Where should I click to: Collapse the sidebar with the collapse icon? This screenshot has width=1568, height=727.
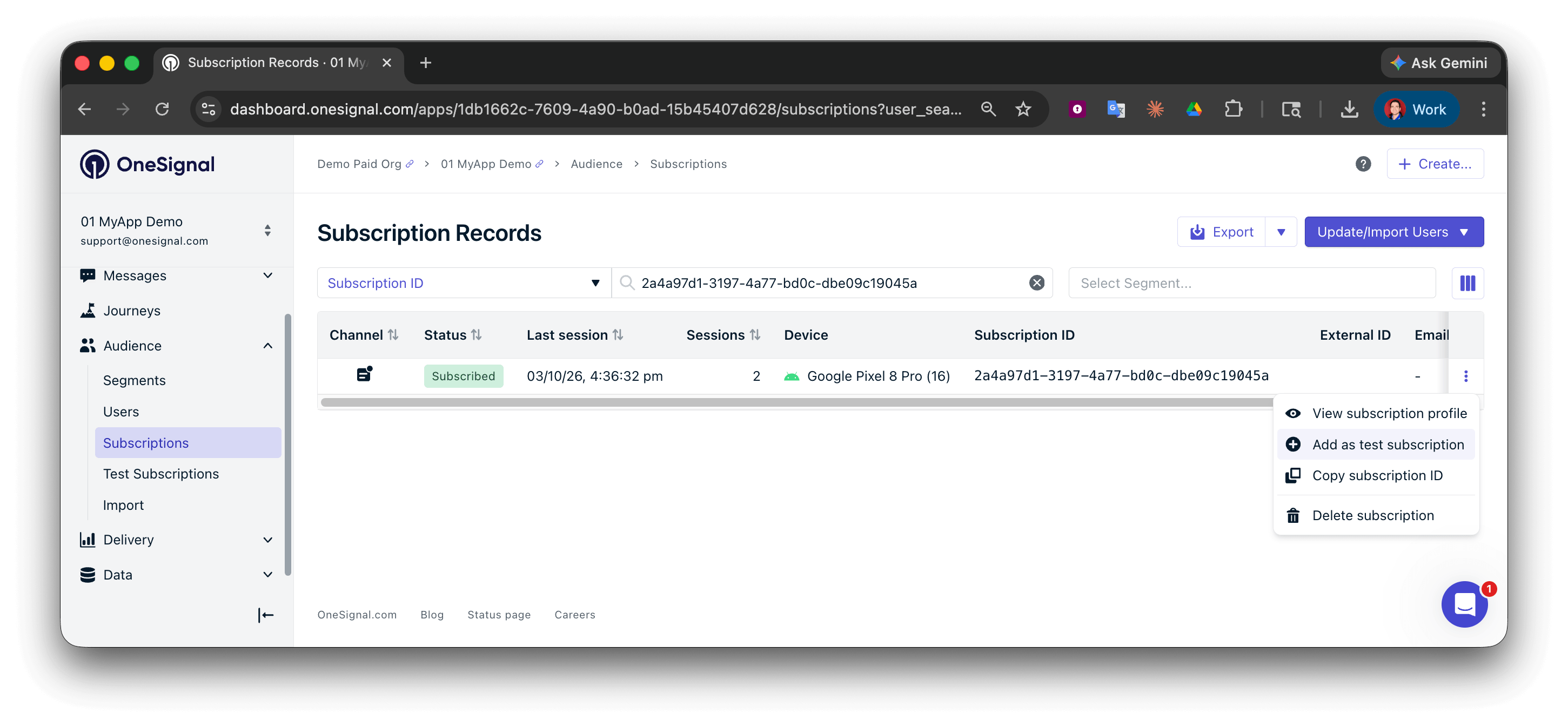pos(265,615)
